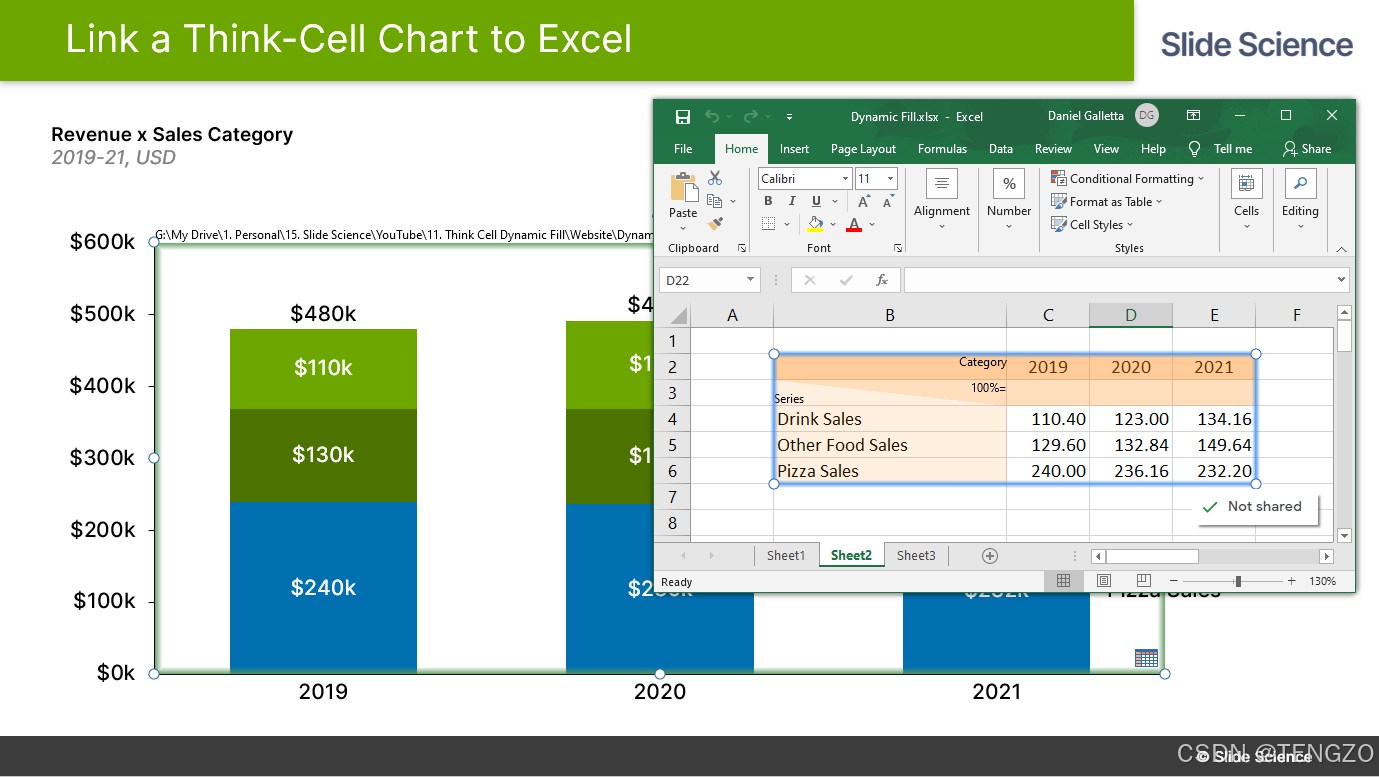The width and height of the screenshot is (1379, 777).
Task: Click the Redo arrow in Excel
Action: [750, 117]
